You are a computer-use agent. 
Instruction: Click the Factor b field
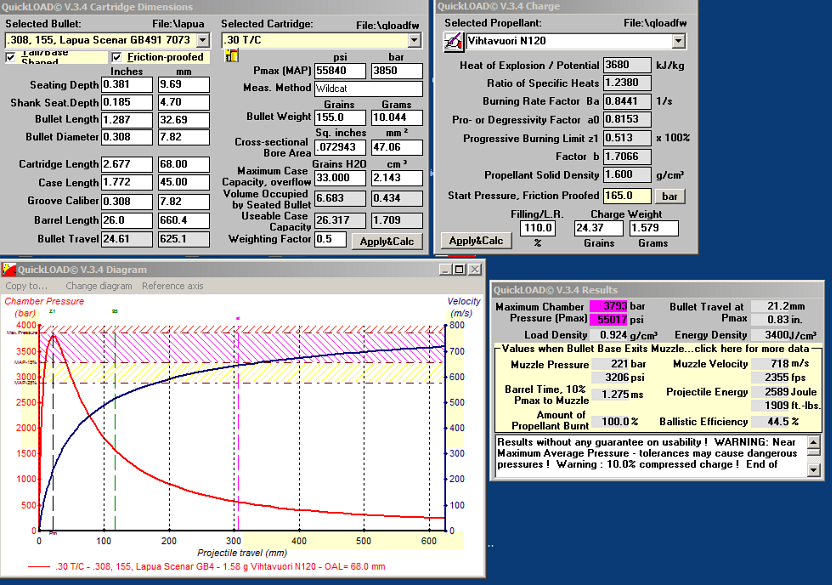point(627,157)
